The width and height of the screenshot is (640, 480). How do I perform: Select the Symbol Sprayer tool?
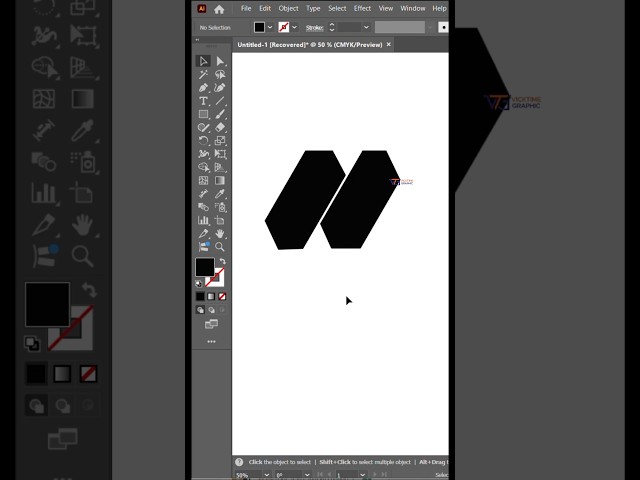(220, 207)
